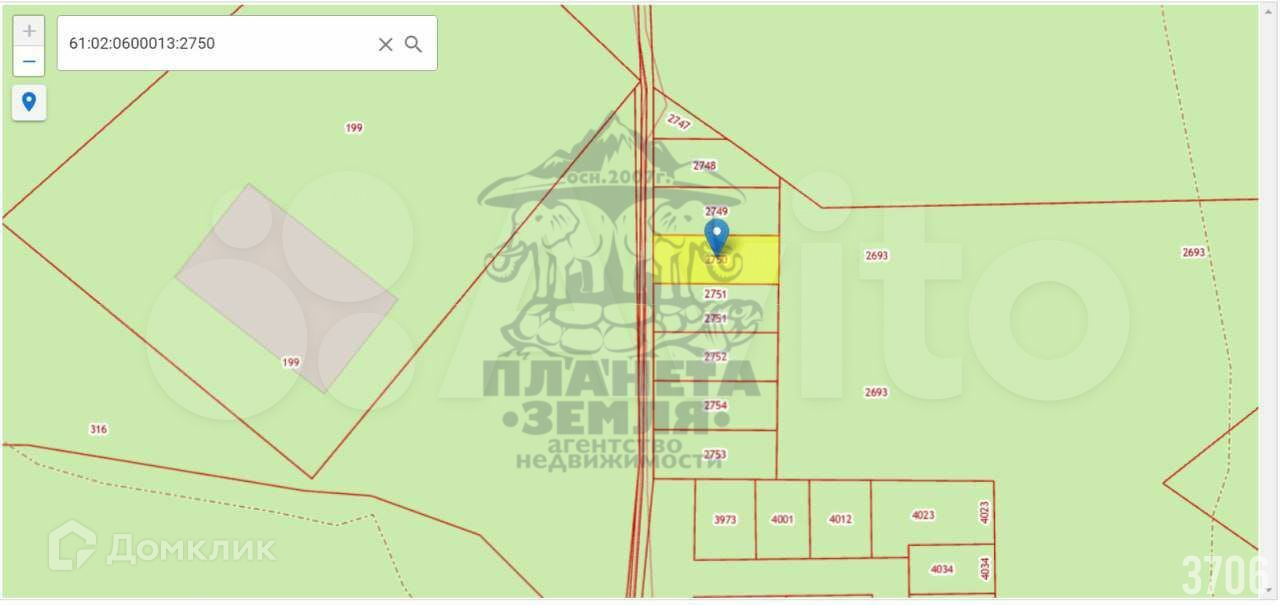Run search with the magnifier icon
1280x605 pixels.
413,44
